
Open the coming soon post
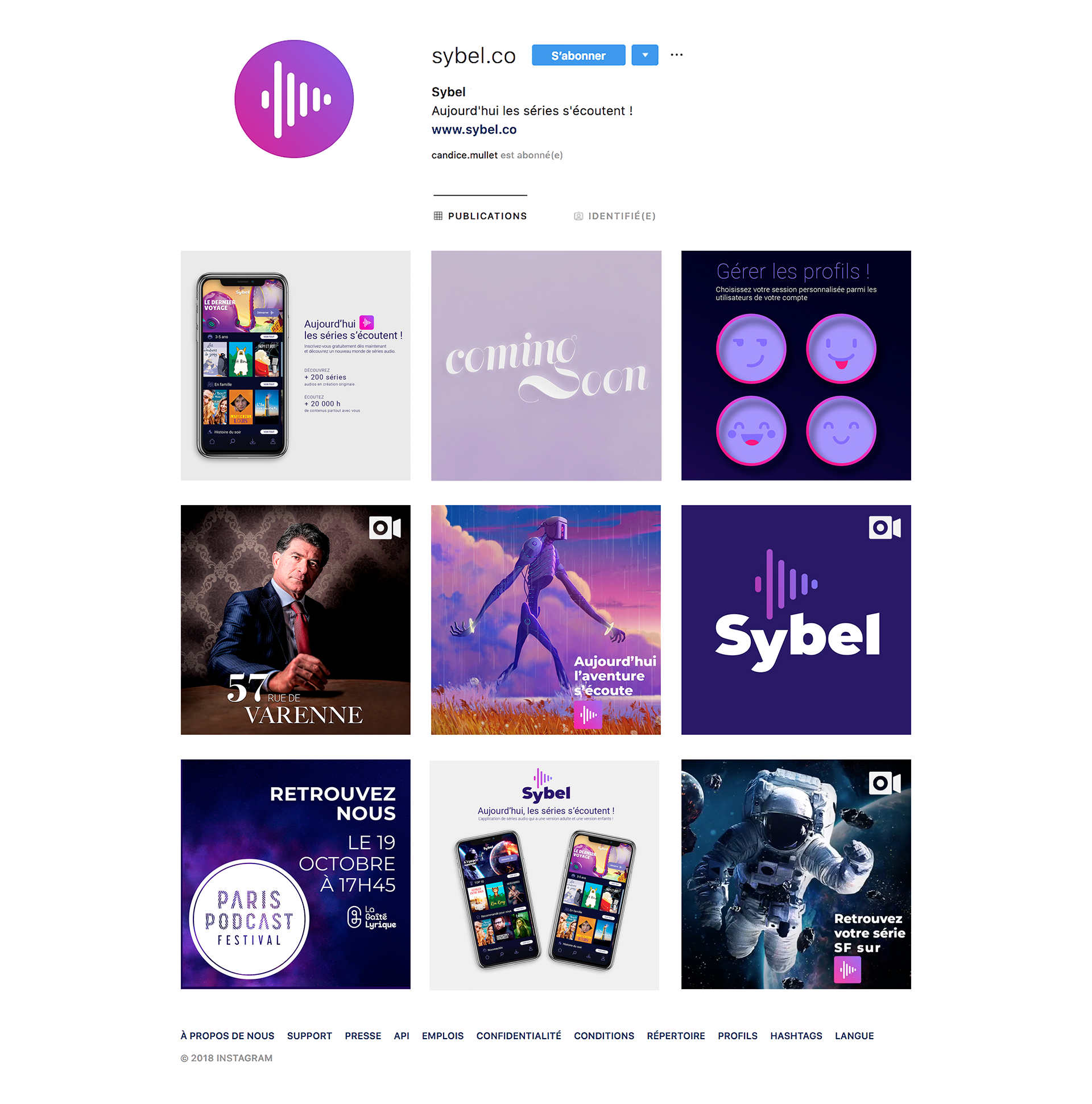(545, 366)
